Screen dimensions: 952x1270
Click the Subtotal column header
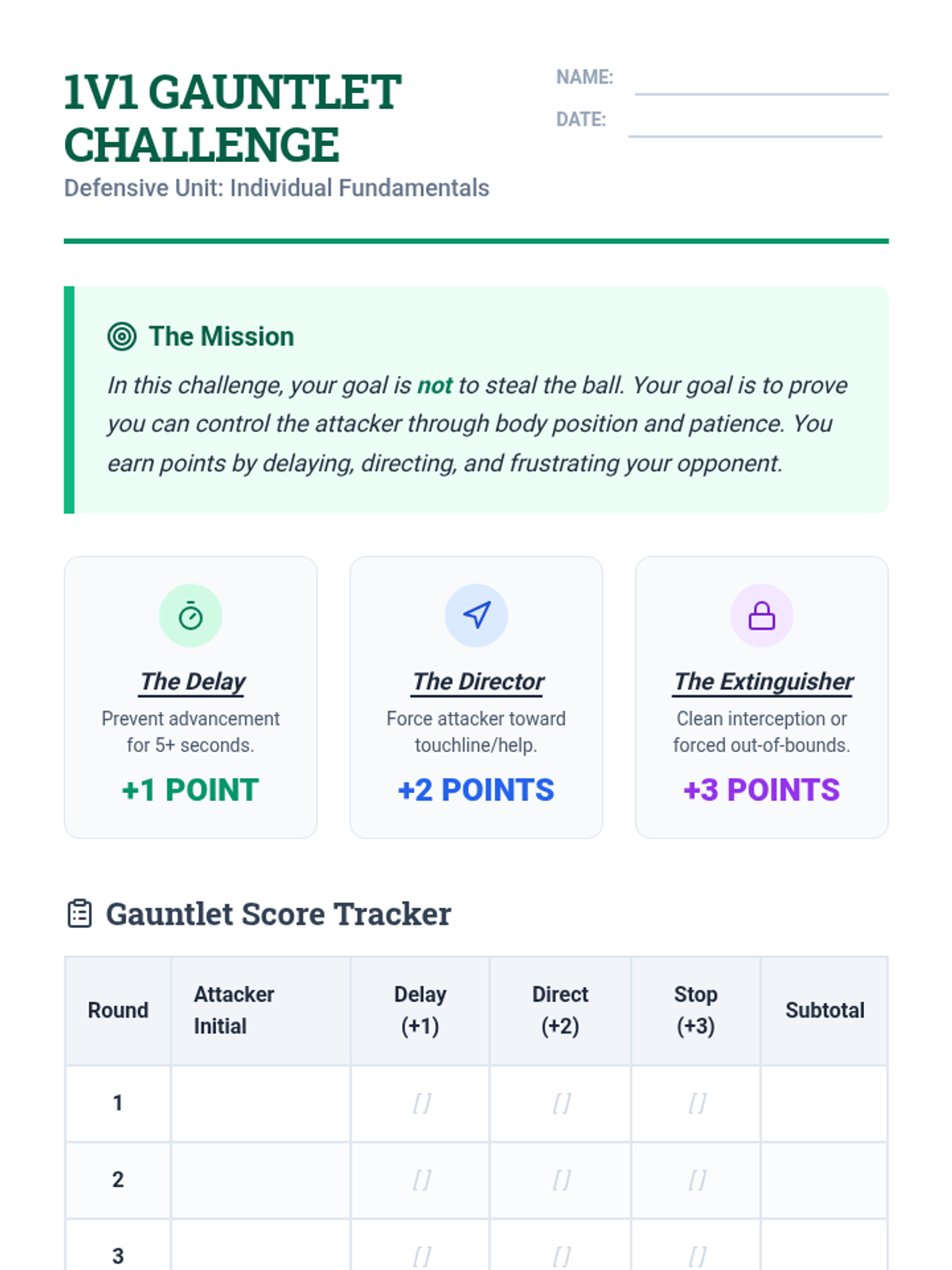click(x=824, y=1010)
